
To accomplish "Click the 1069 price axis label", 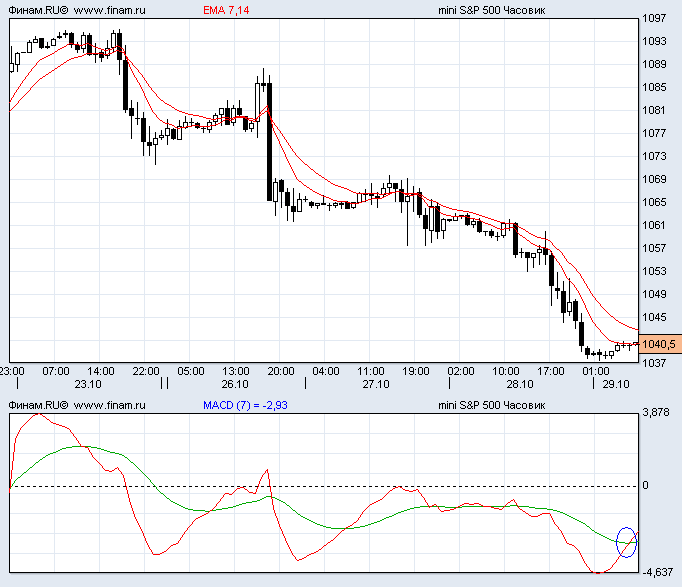I will 654,179.
